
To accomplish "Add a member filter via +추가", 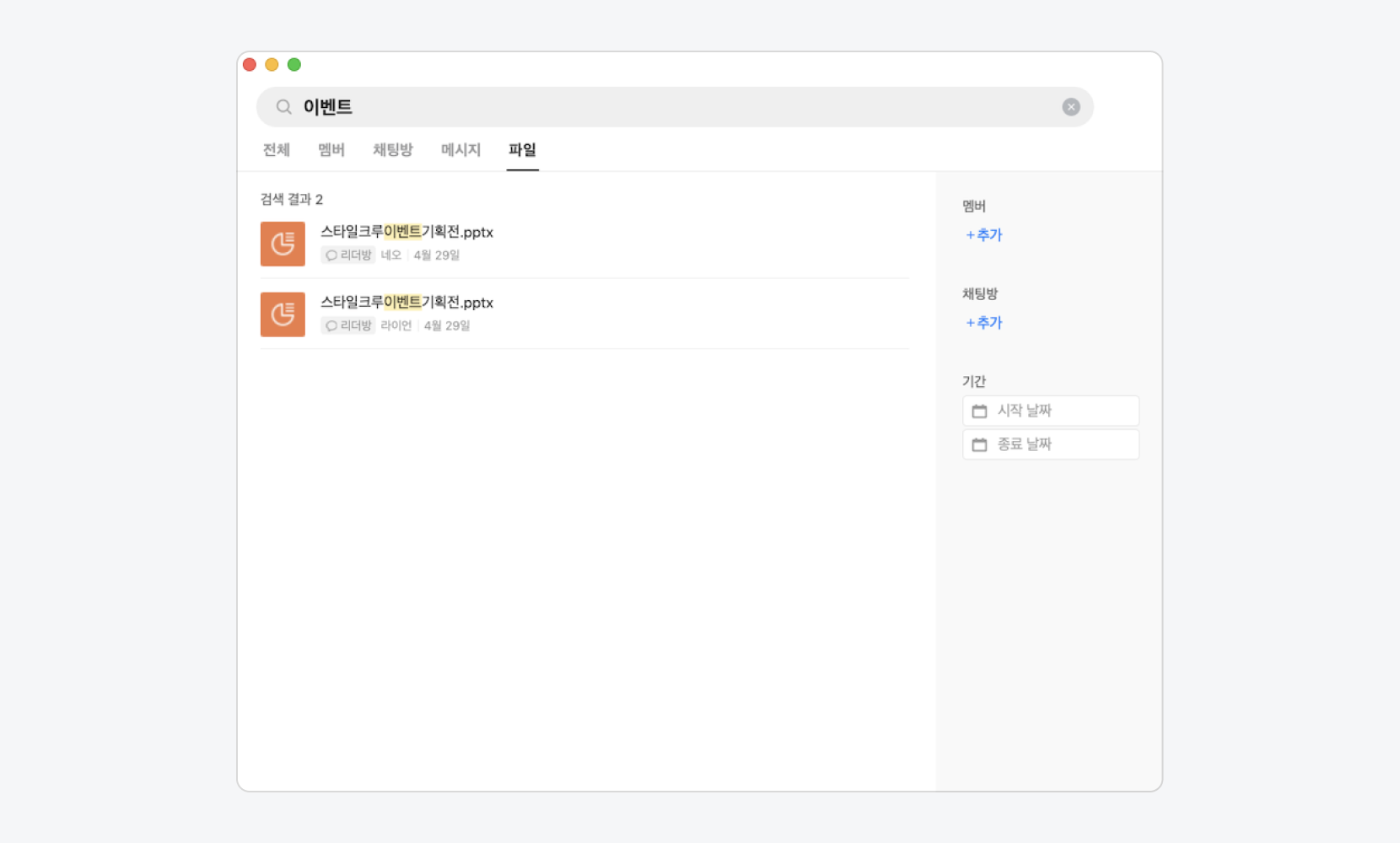I will click(984, 235).
